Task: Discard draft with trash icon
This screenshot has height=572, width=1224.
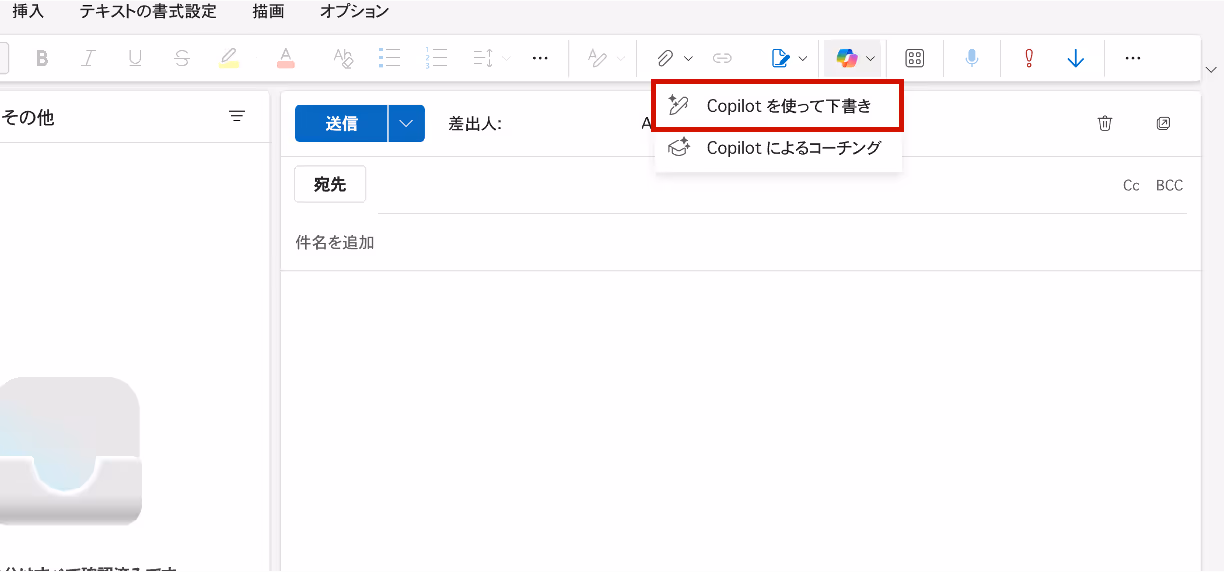Action: pos(1105,124)
